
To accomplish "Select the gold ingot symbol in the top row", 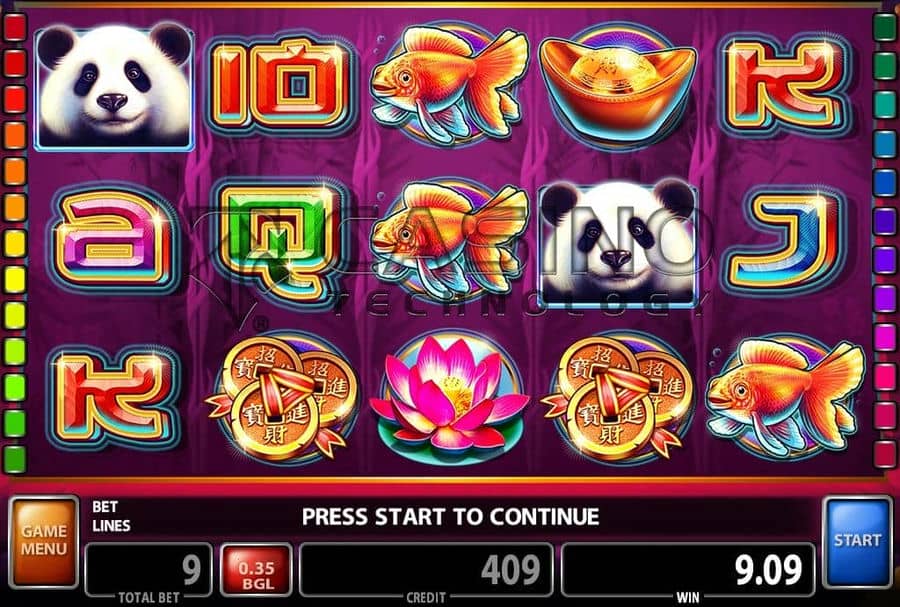I will [x=618, y=86].
